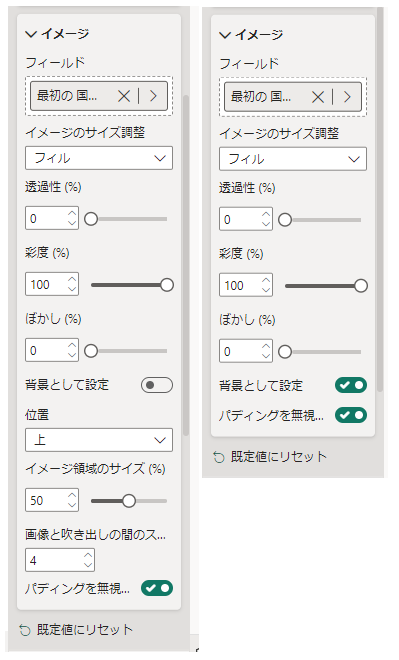The image size is (399, 660).
Task: Click reset icon beside left 既定値にリセット
Action: click(25, 630)
